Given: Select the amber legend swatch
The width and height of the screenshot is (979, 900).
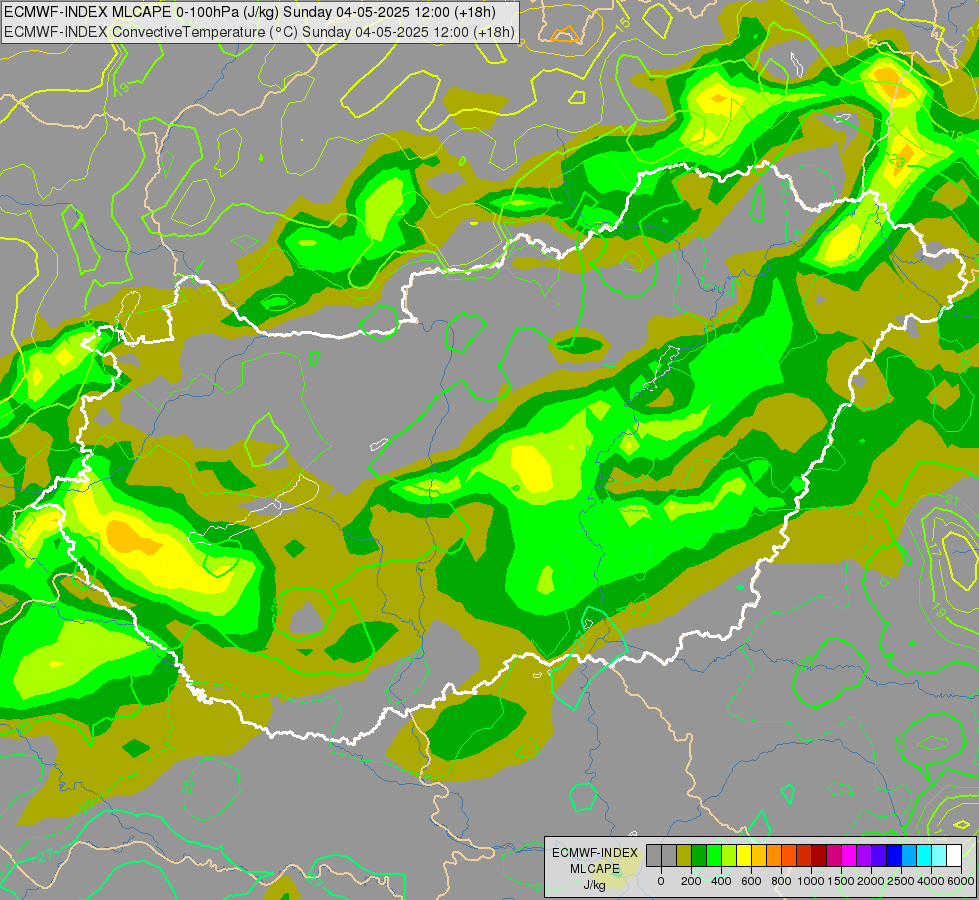Looking at the screenshot, I should (759, 856).
